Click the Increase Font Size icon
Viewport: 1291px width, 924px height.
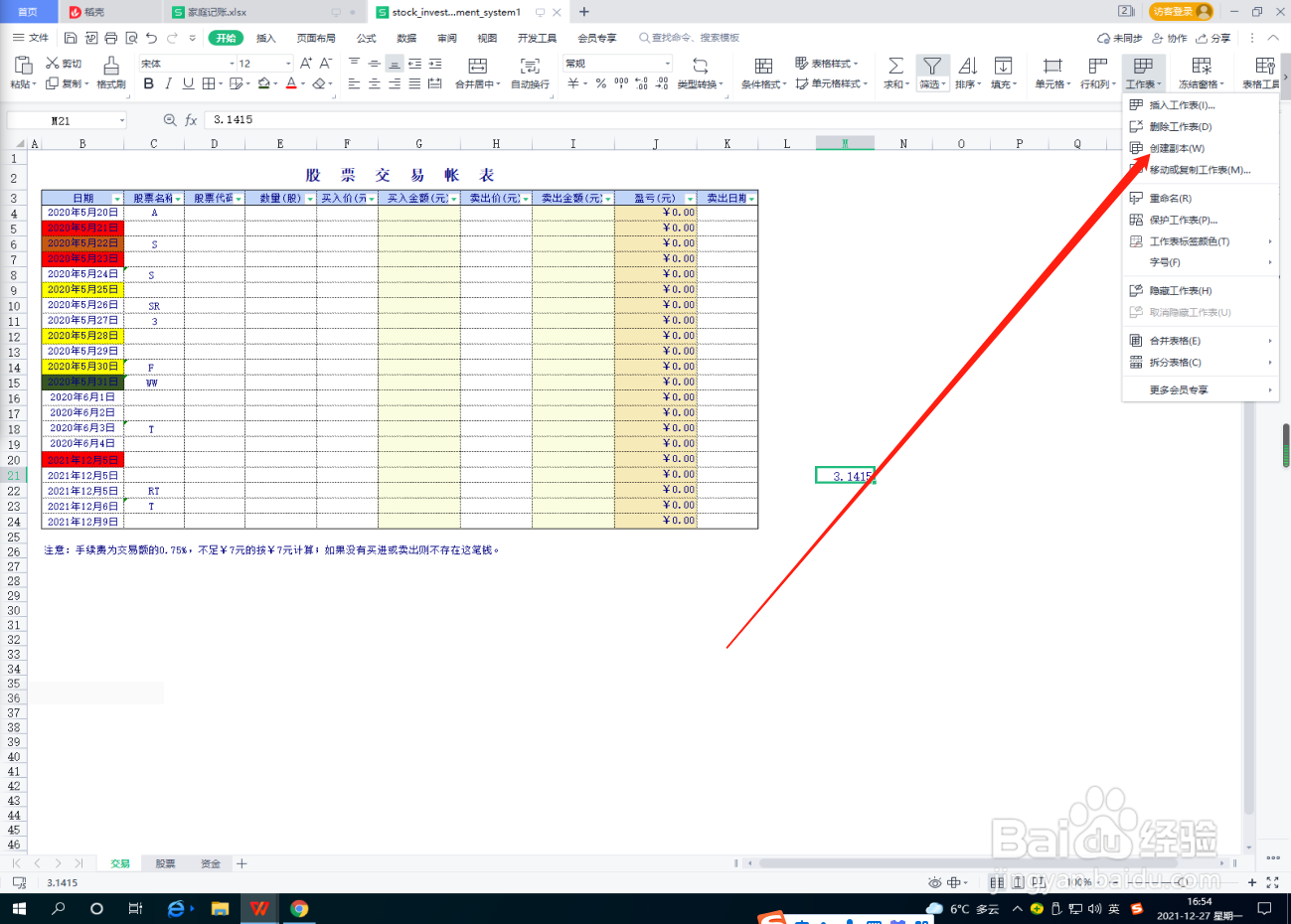pyautogui.click(x=306, y=64)
